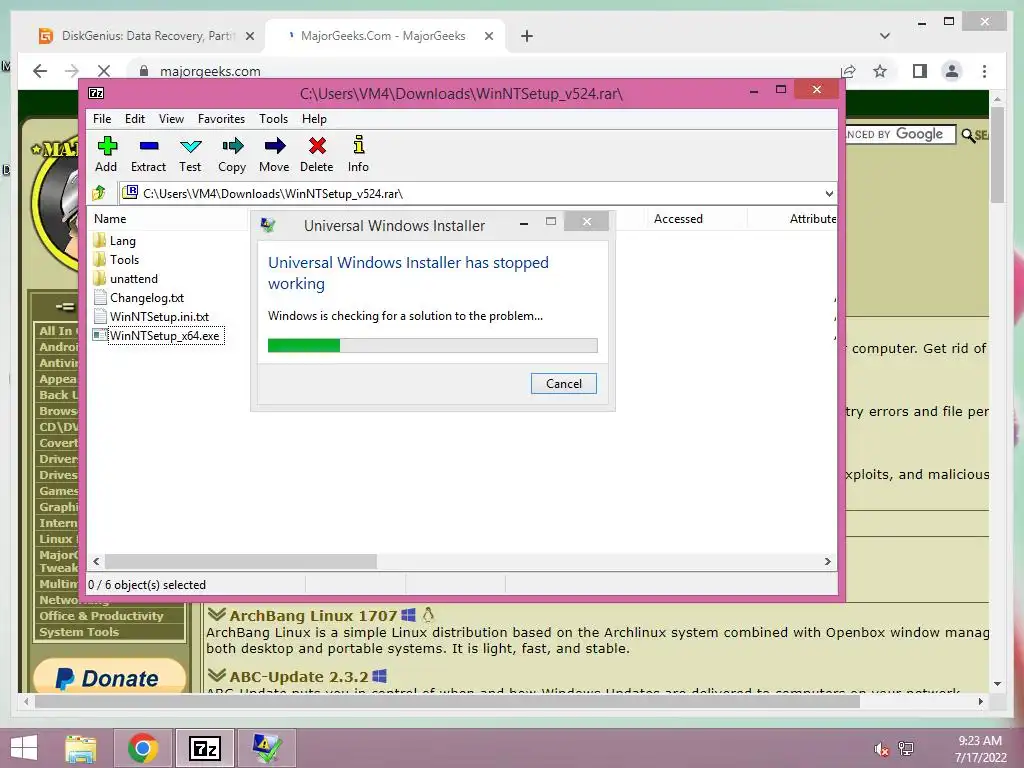Close the MajorGeeks browser tab

tap(488, 36)
